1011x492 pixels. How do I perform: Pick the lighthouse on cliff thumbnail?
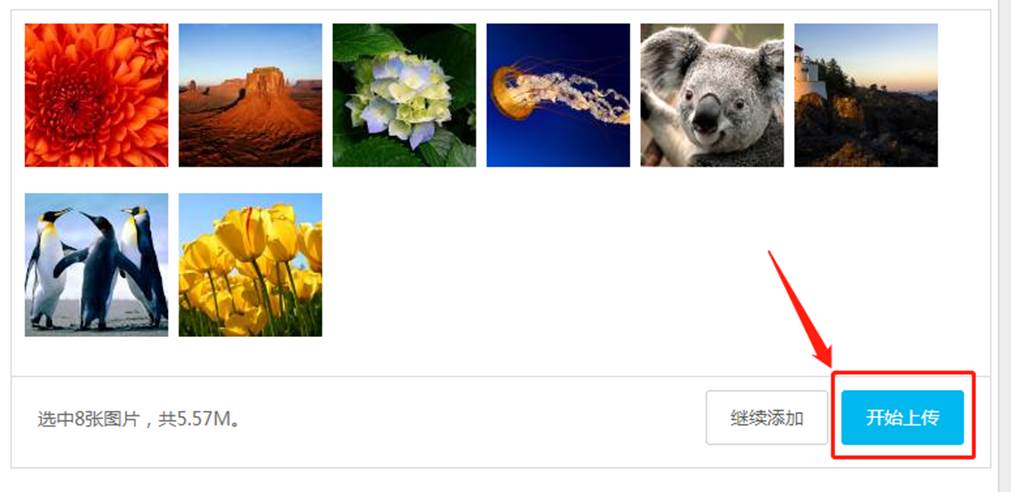pyautogui.click(x=866, y=95)
